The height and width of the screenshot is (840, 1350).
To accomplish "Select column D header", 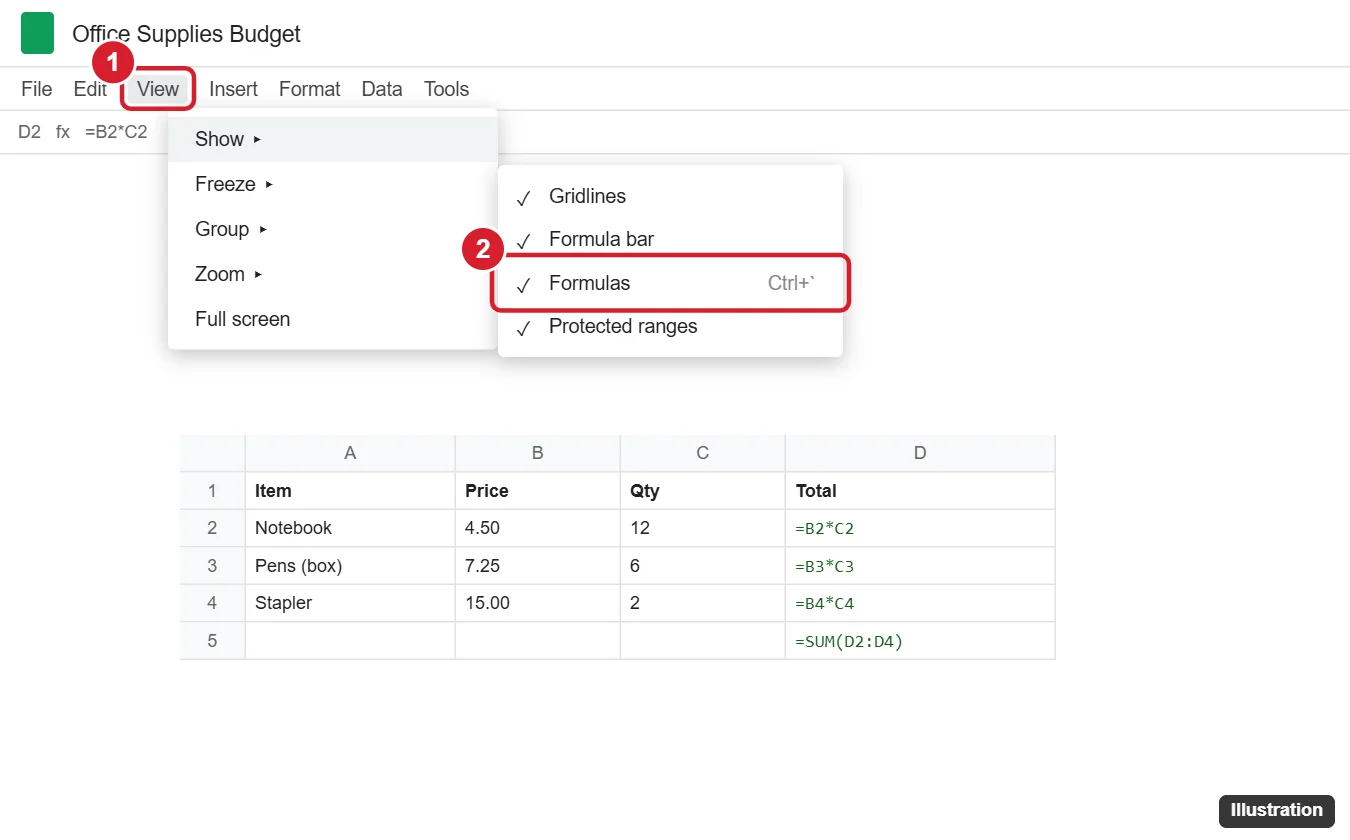I will coord(920,453).
